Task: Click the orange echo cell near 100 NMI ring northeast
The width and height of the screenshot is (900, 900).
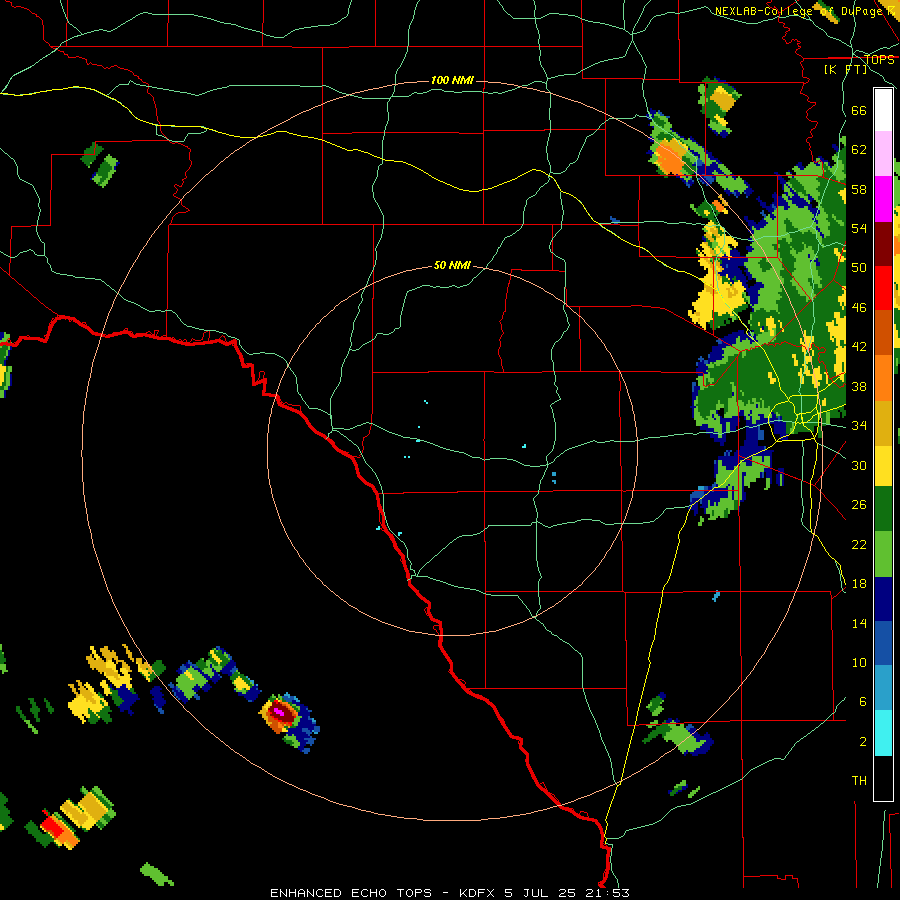Action: pos(669,157)
